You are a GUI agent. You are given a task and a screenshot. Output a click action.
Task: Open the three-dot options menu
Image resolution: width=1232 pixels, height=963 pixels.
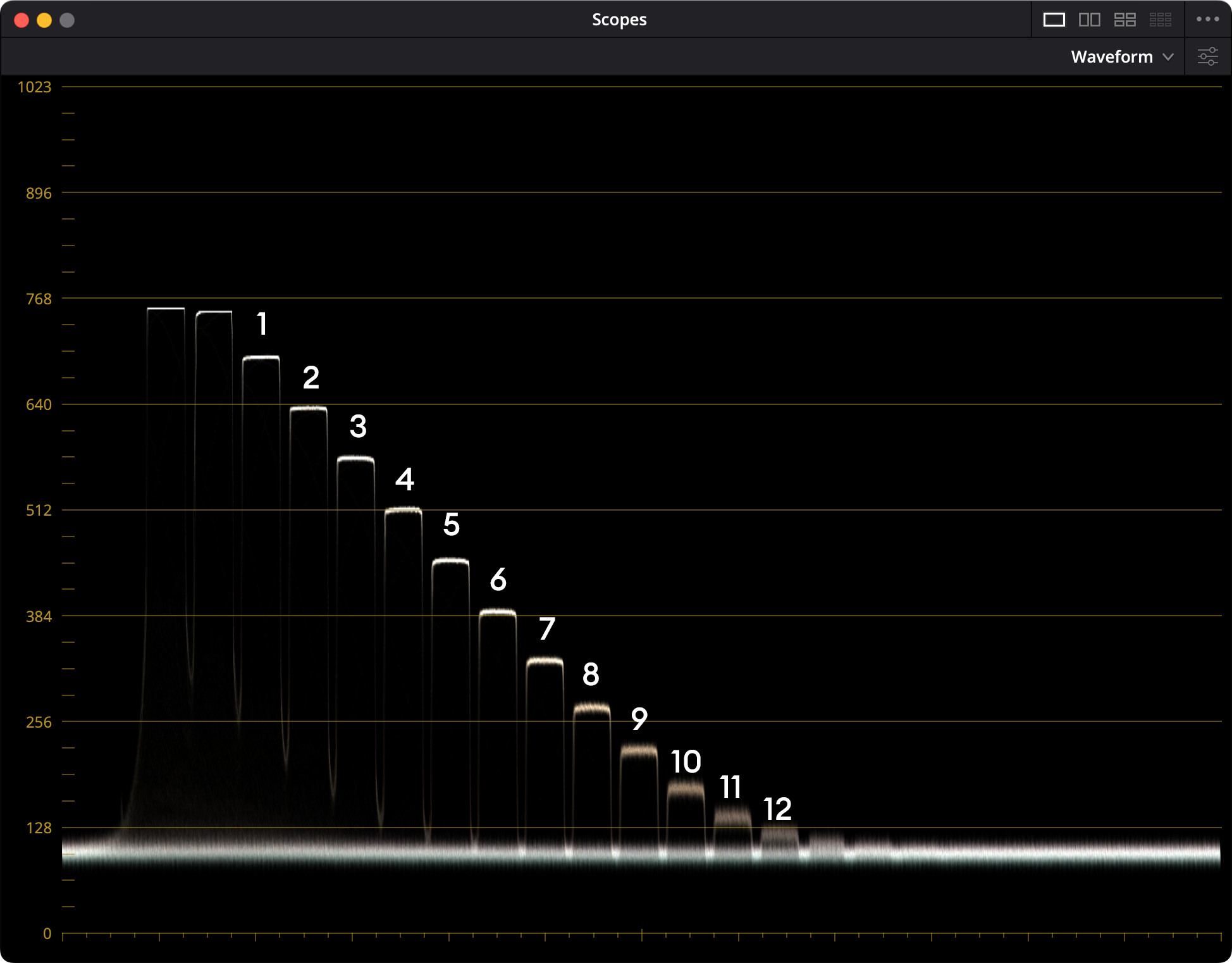pyautogui.click(x=1207, y=20)
